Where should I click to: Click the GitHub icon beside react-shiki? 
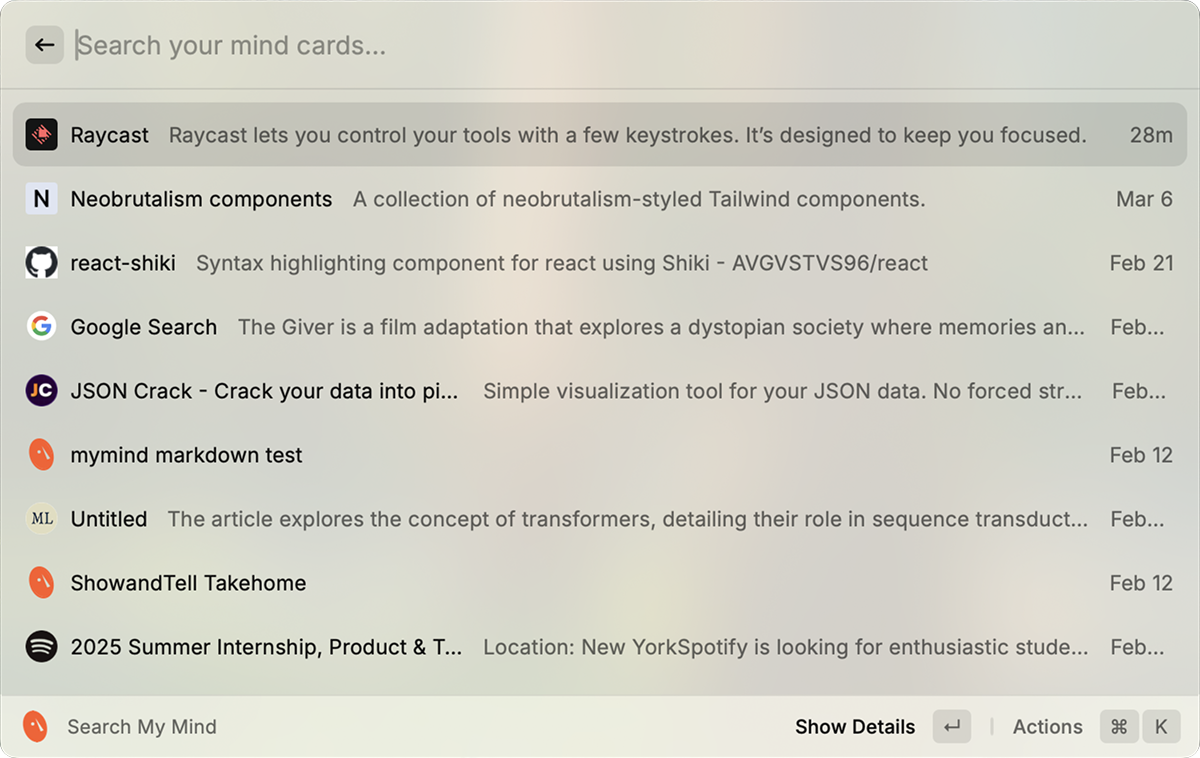click(41, 262)
